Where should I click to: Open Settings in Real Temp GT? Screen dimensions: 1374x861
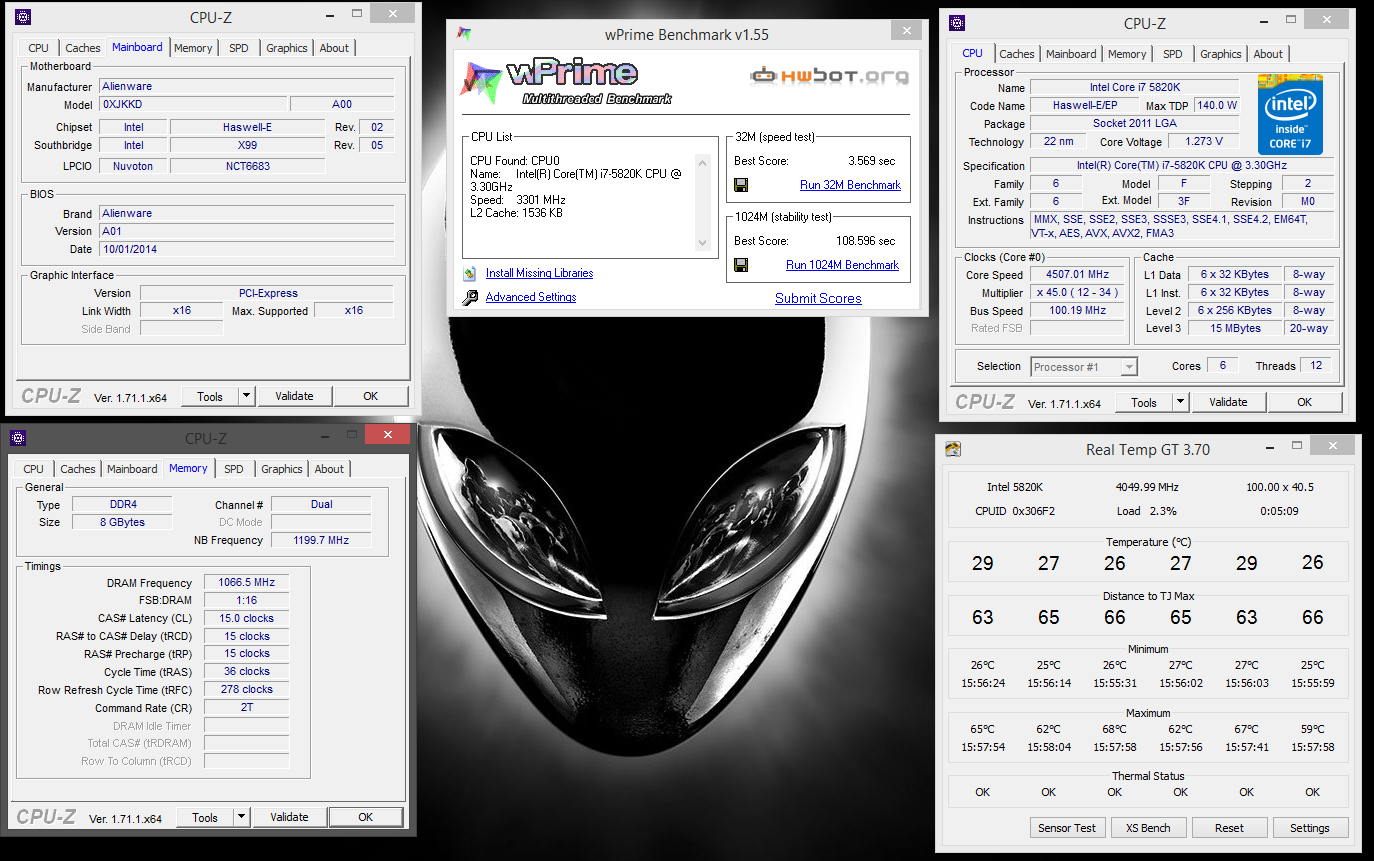[1310, 828]
